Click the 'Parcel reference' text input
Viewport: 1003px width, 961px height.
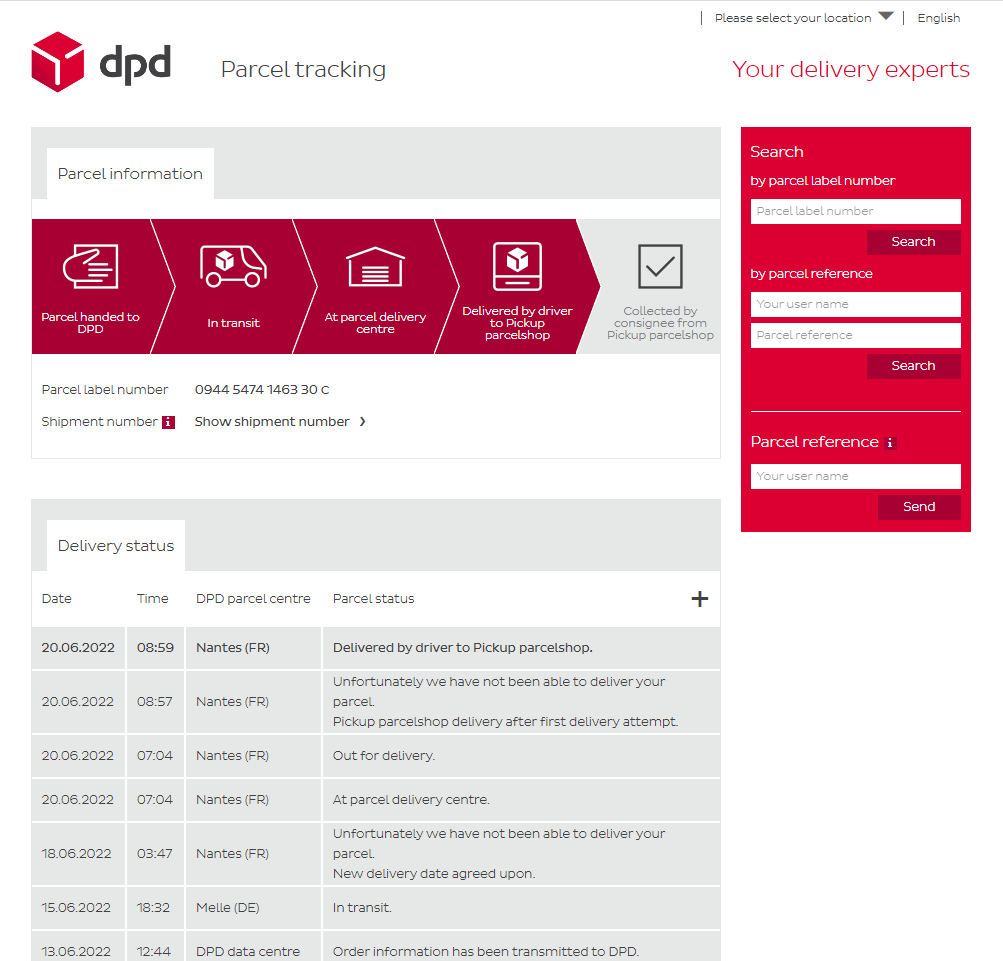pyautogui.click(x=855, y=335)
